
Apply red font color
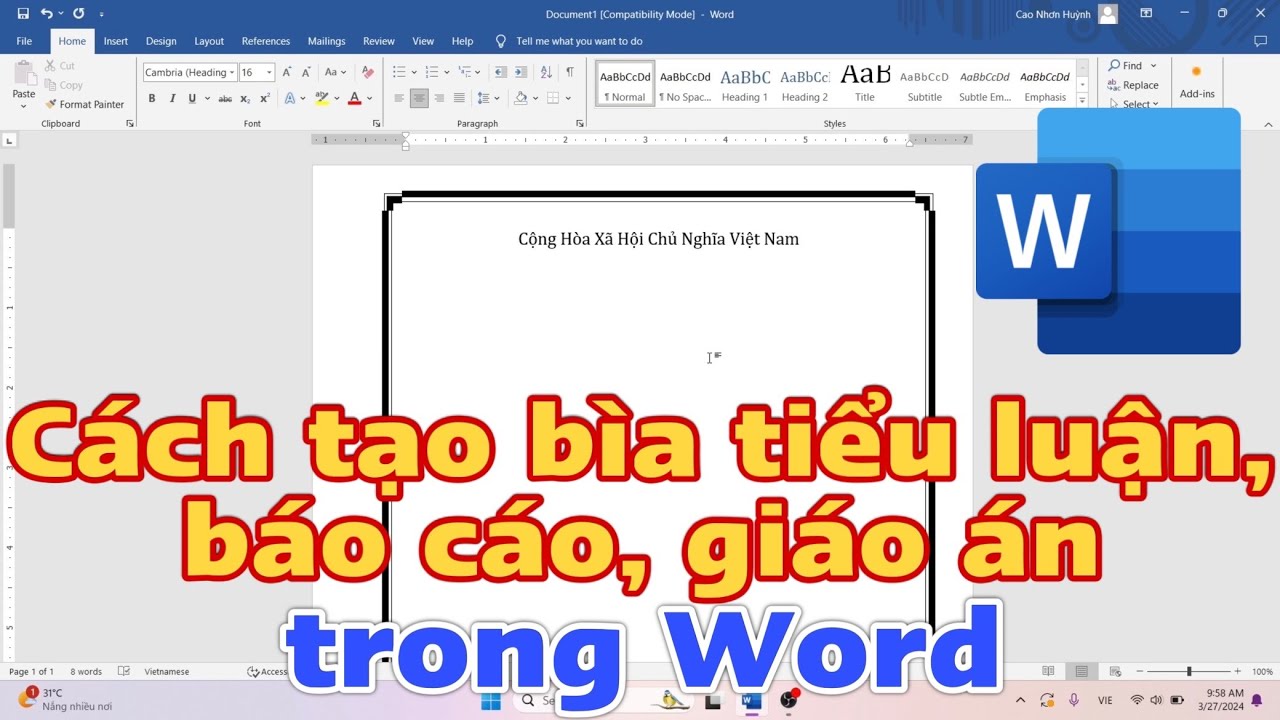pyautogui.click(x=354, y=98)
